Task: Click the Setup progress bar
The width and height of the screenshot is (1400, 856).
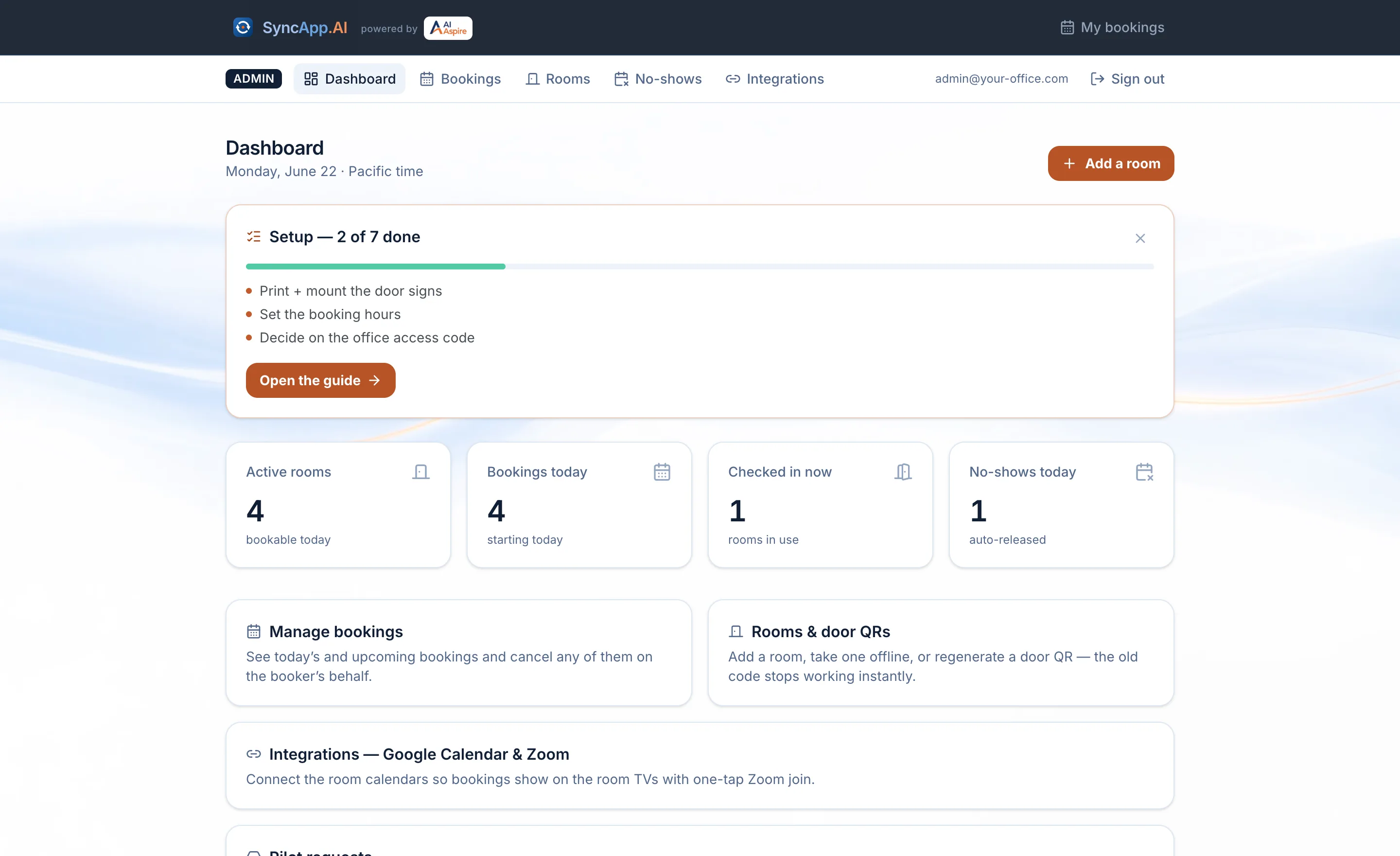Action: click(700, 267)
